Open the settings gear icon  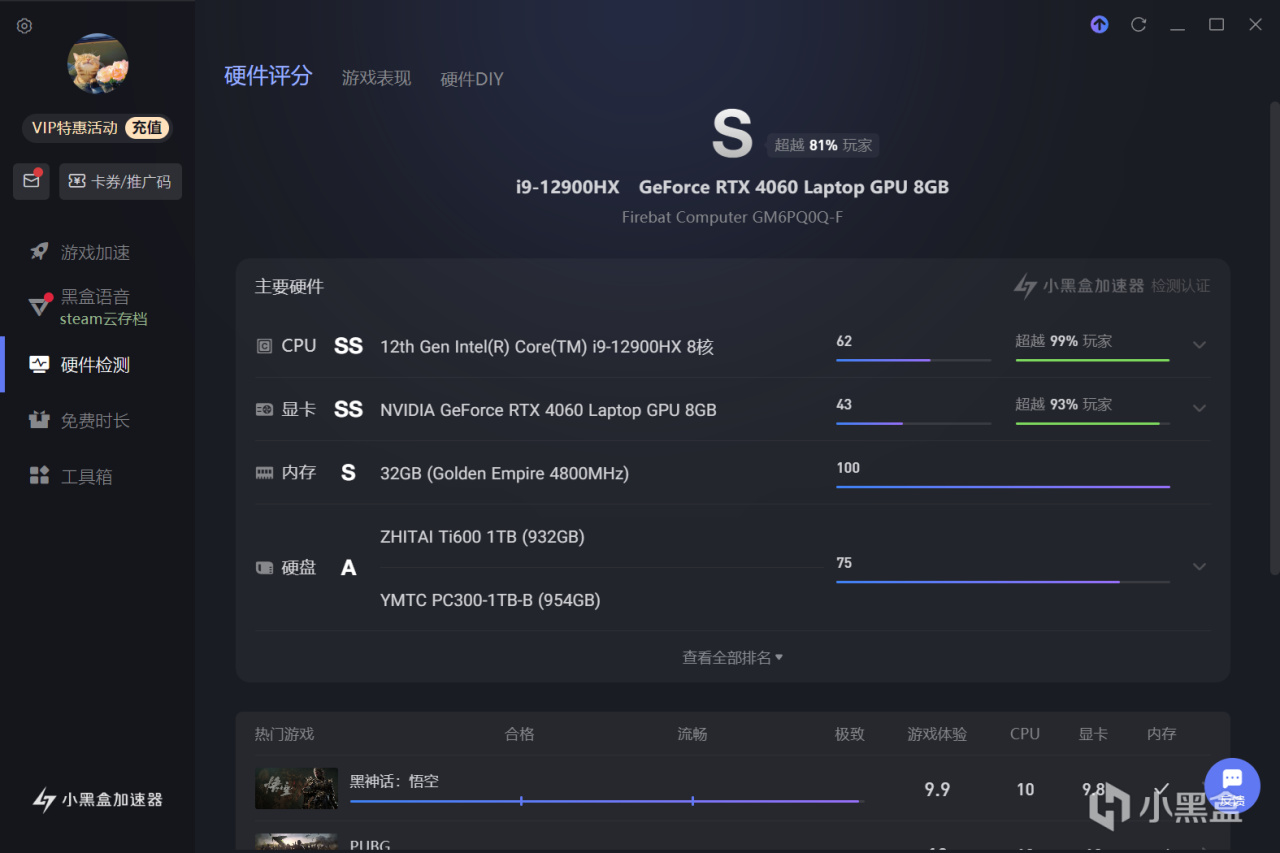click(x=24, y=26)
